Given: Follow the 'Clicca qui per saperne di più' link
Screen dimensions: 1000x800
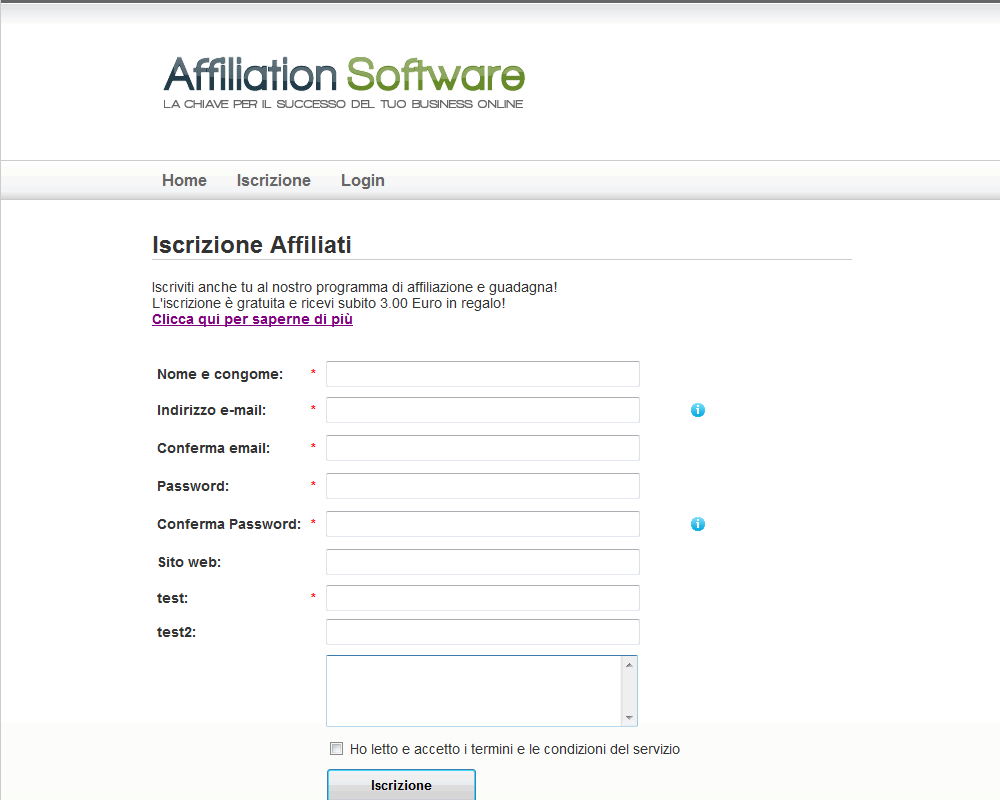Looking at the screenshot, I should click(252, 319).
